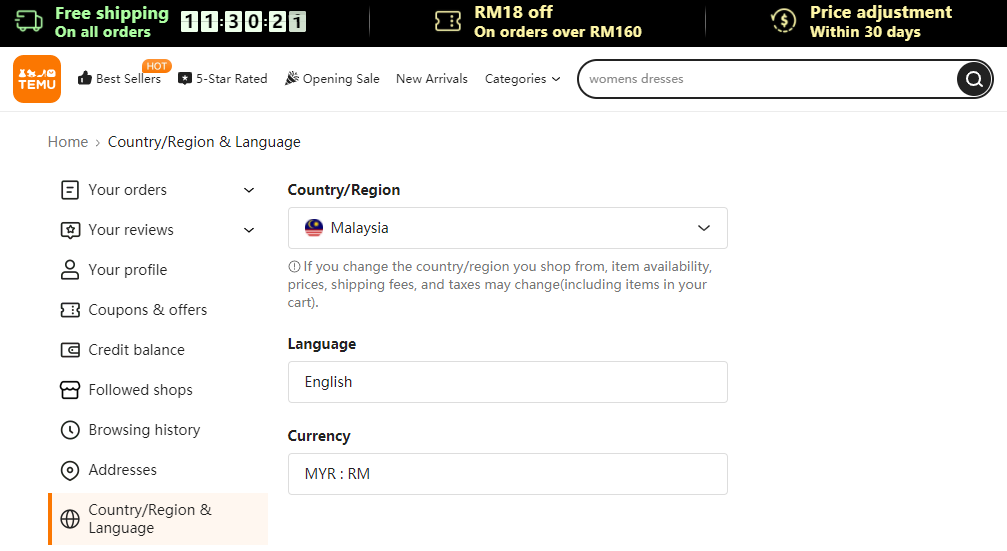
Task: Click the Your profile person icon
Action: click(x=70, y=270)
